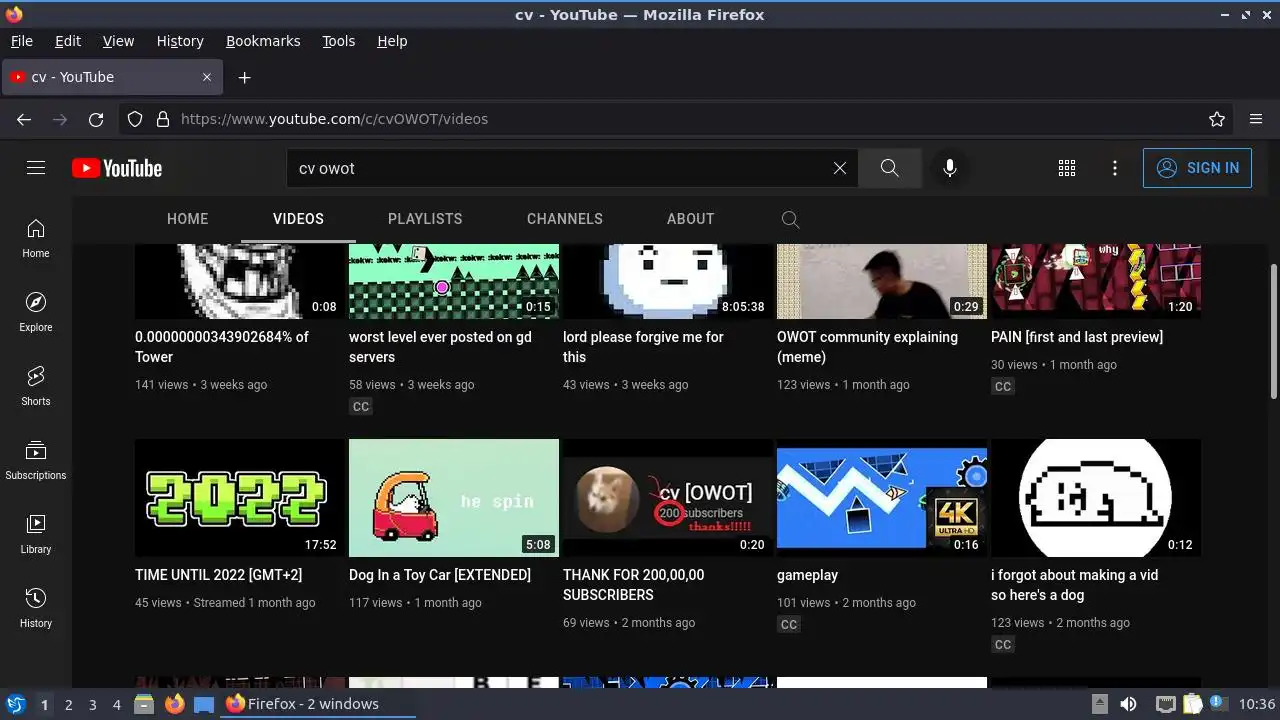This screenshot has width=1280, height=720.
Task: Open the Firefox application menu
Action: [1256, 119]
